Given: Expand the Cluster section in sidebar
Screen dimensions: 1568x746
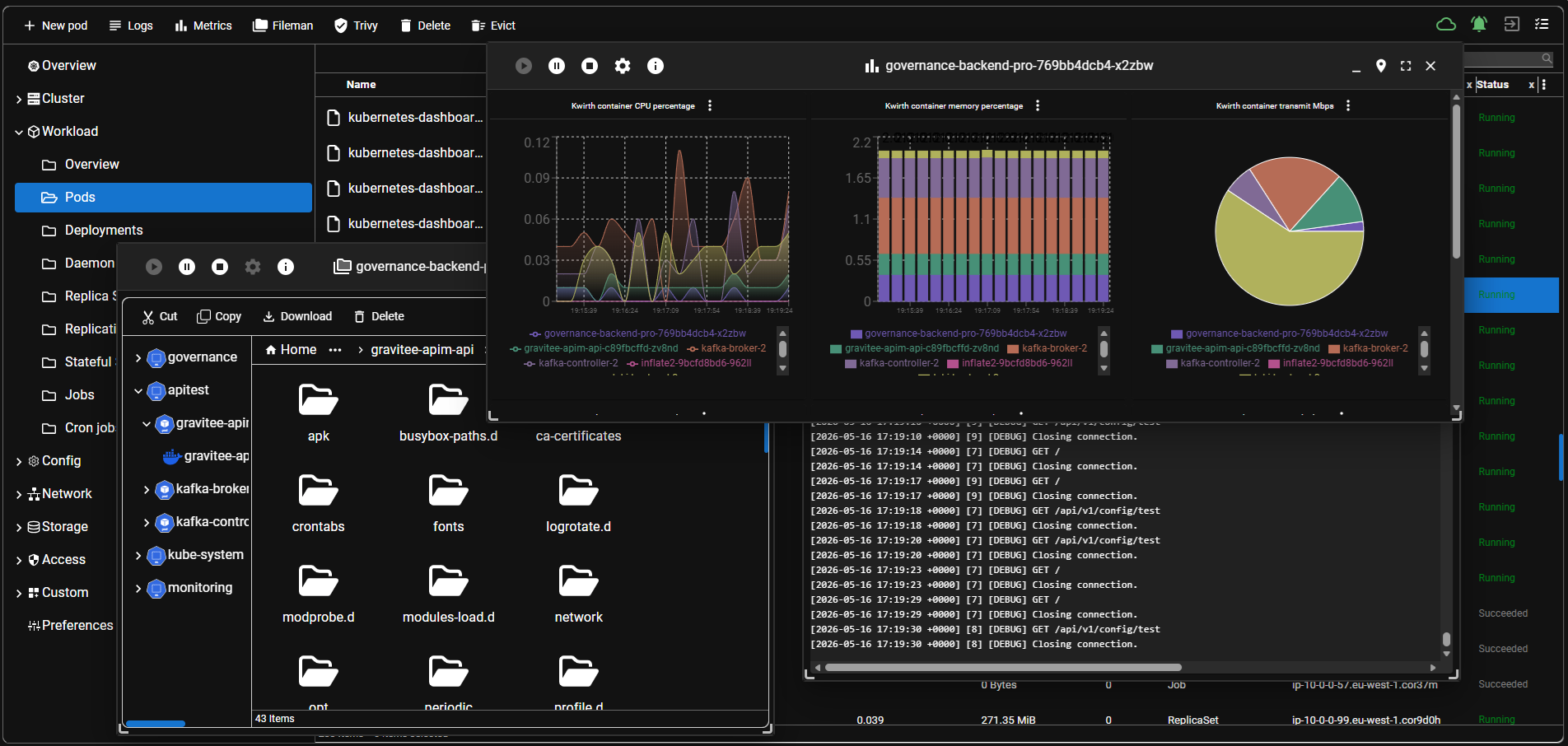Looking at the screenshot, I should [x=19, y=99].
